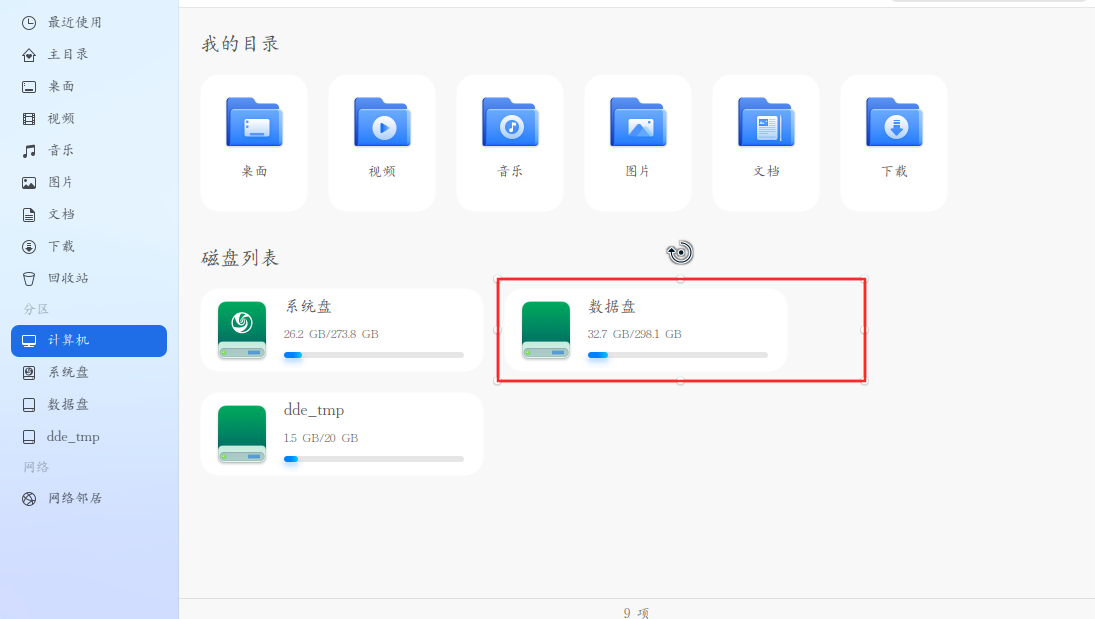Screen dimensions: 1095x619
Task: Click the 文档 sidebar icon
Action: click(x=29, y=214)
